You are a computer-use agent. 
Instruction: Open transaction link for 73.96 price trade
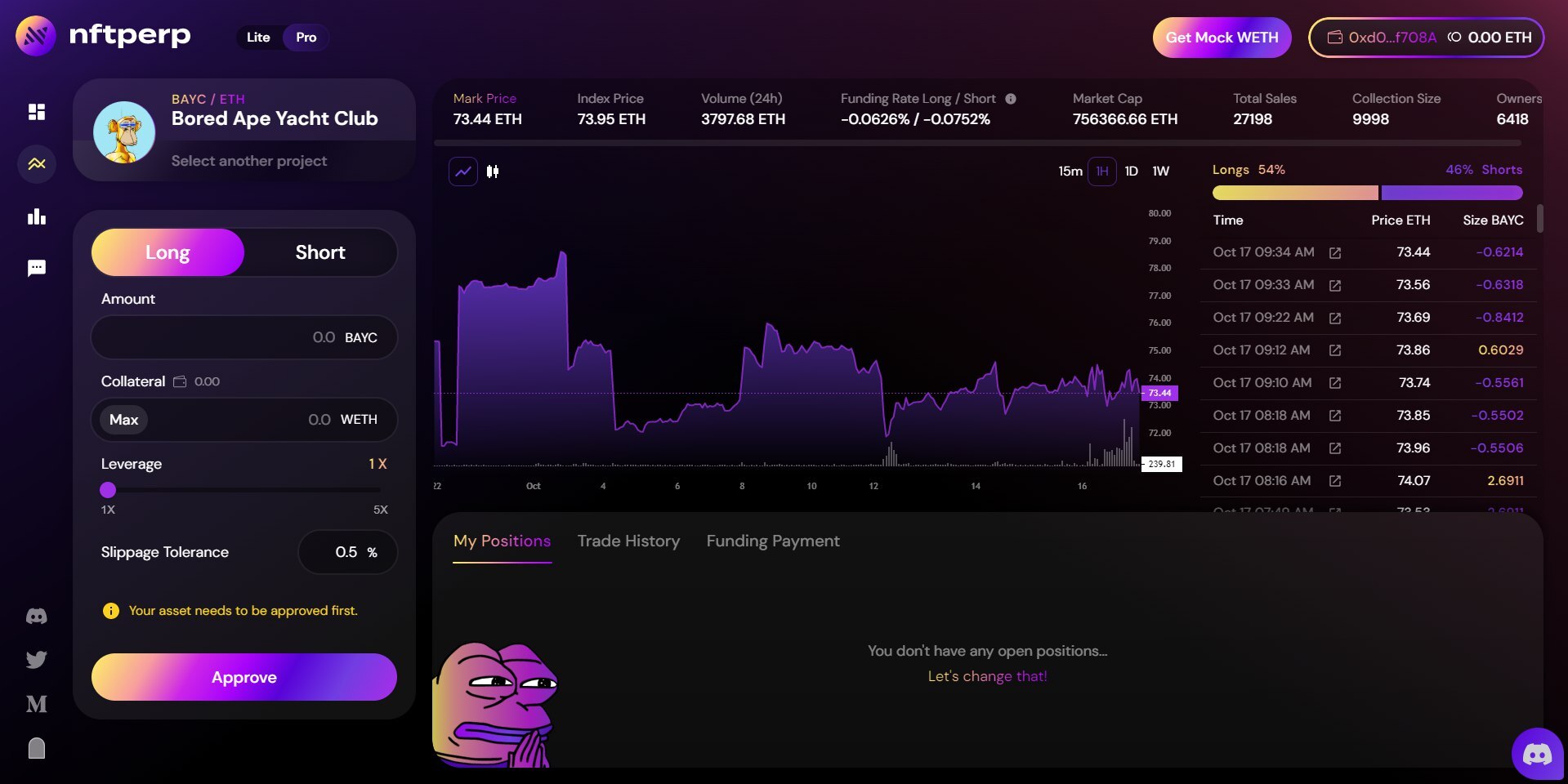(1335, 448)
